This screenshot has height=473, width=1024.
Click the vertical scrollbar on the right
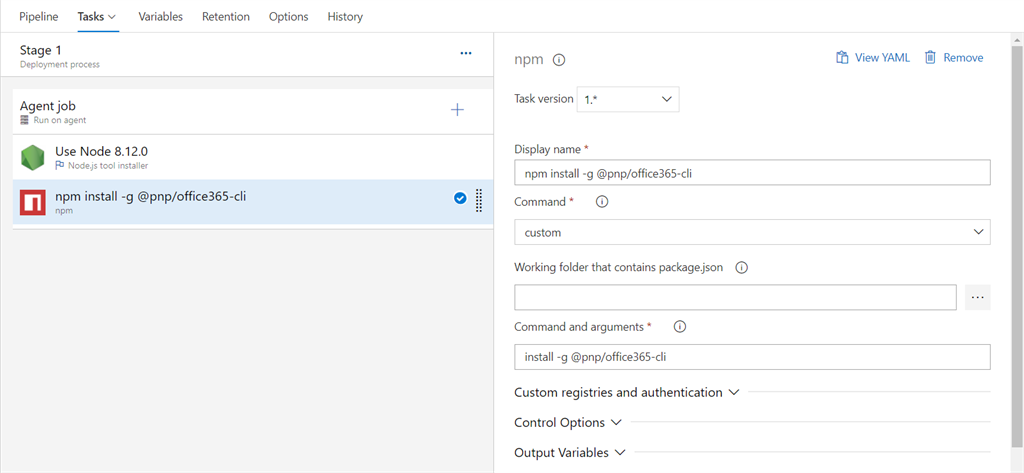tap(1018, 248)
